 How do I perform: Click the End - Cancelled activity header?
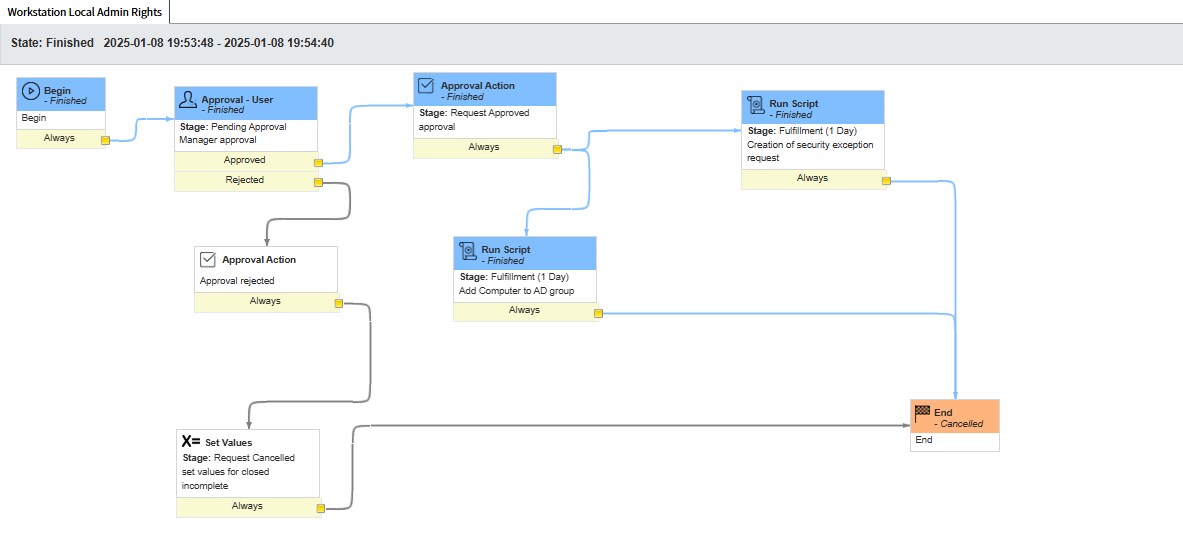(x=954, y=416)
